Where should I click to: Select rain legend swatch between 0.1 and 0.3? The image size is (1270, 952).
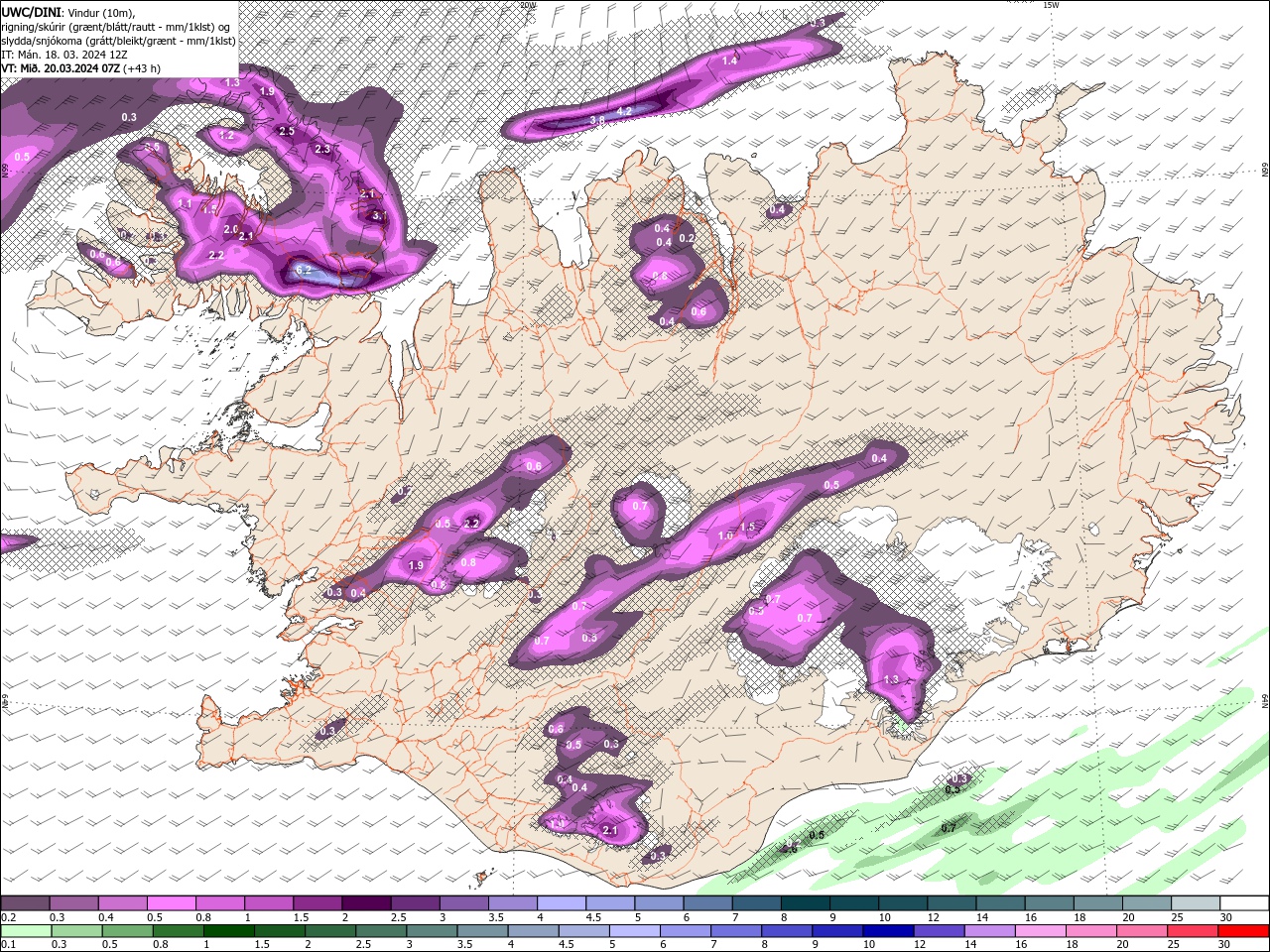[x=25, y=931]
